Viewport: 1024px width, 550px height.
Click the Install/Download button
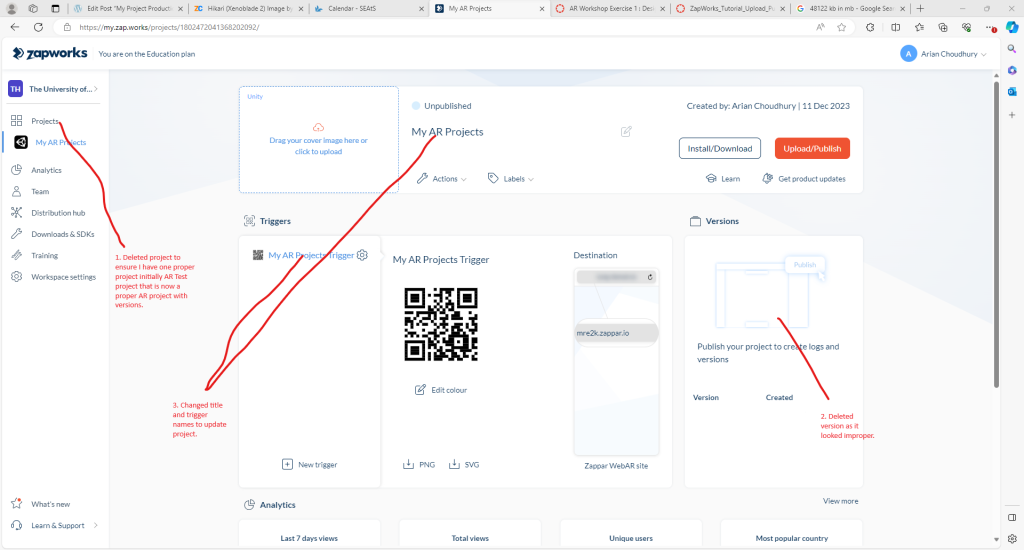(x=719, y=148)
